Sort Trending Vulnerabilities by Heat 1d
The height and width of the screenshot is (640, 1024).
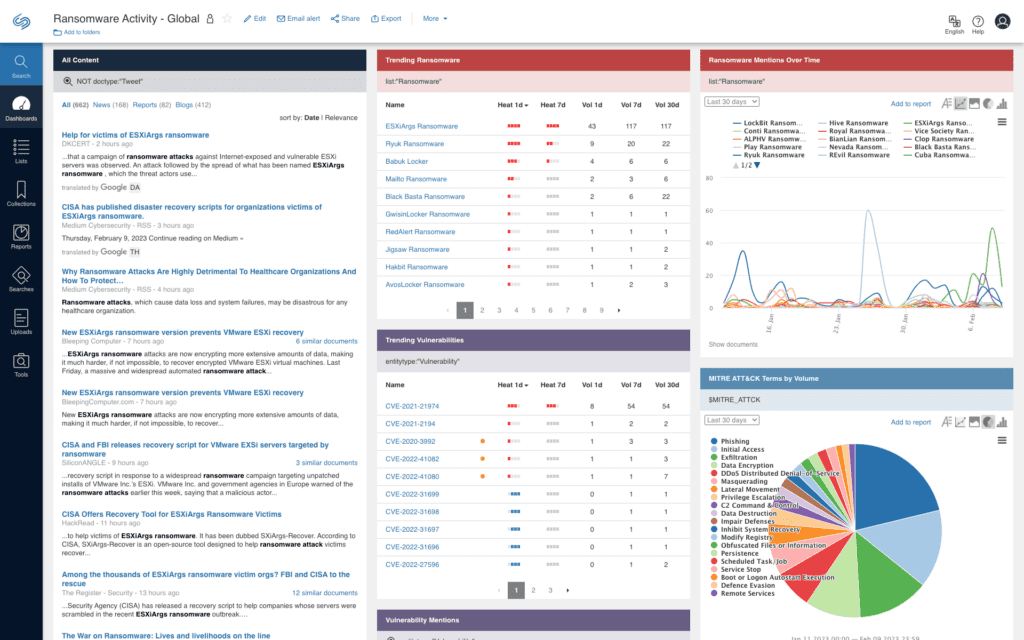coord(513,385)
